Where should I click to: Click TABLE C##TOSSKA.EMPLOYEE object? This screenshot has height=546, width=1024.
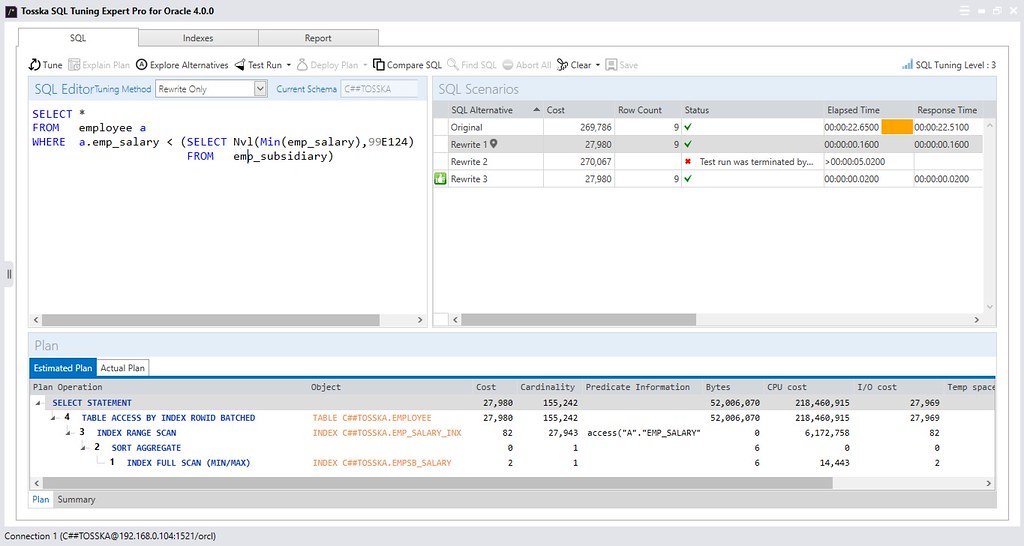(x=372, y=418)
